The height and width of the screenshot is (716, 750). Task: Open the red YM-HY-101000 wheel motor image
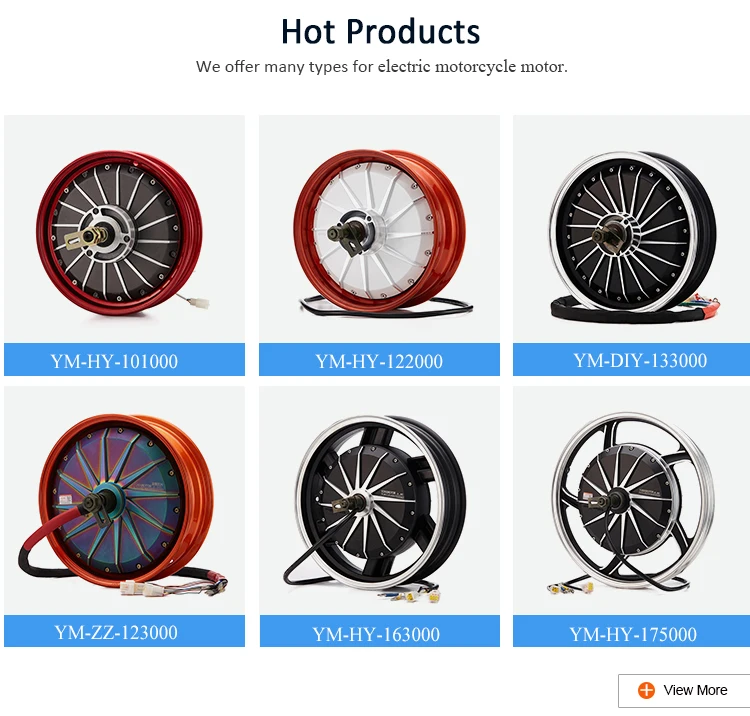pyautogui.click(x=124, y=229)
